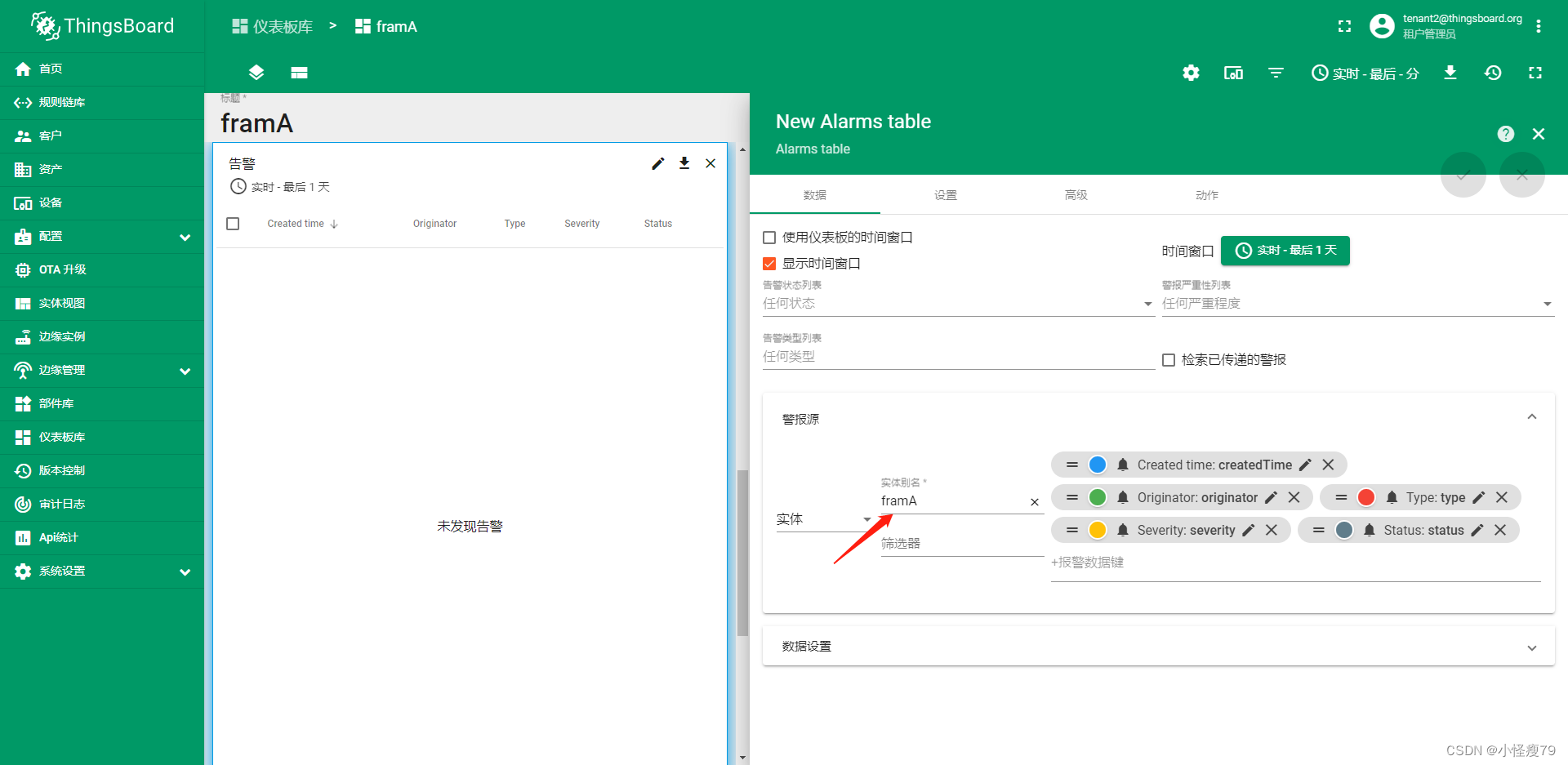Click blue color swatch of Created time
The height and width of the screenshot is (765, 1568).
1098,465
